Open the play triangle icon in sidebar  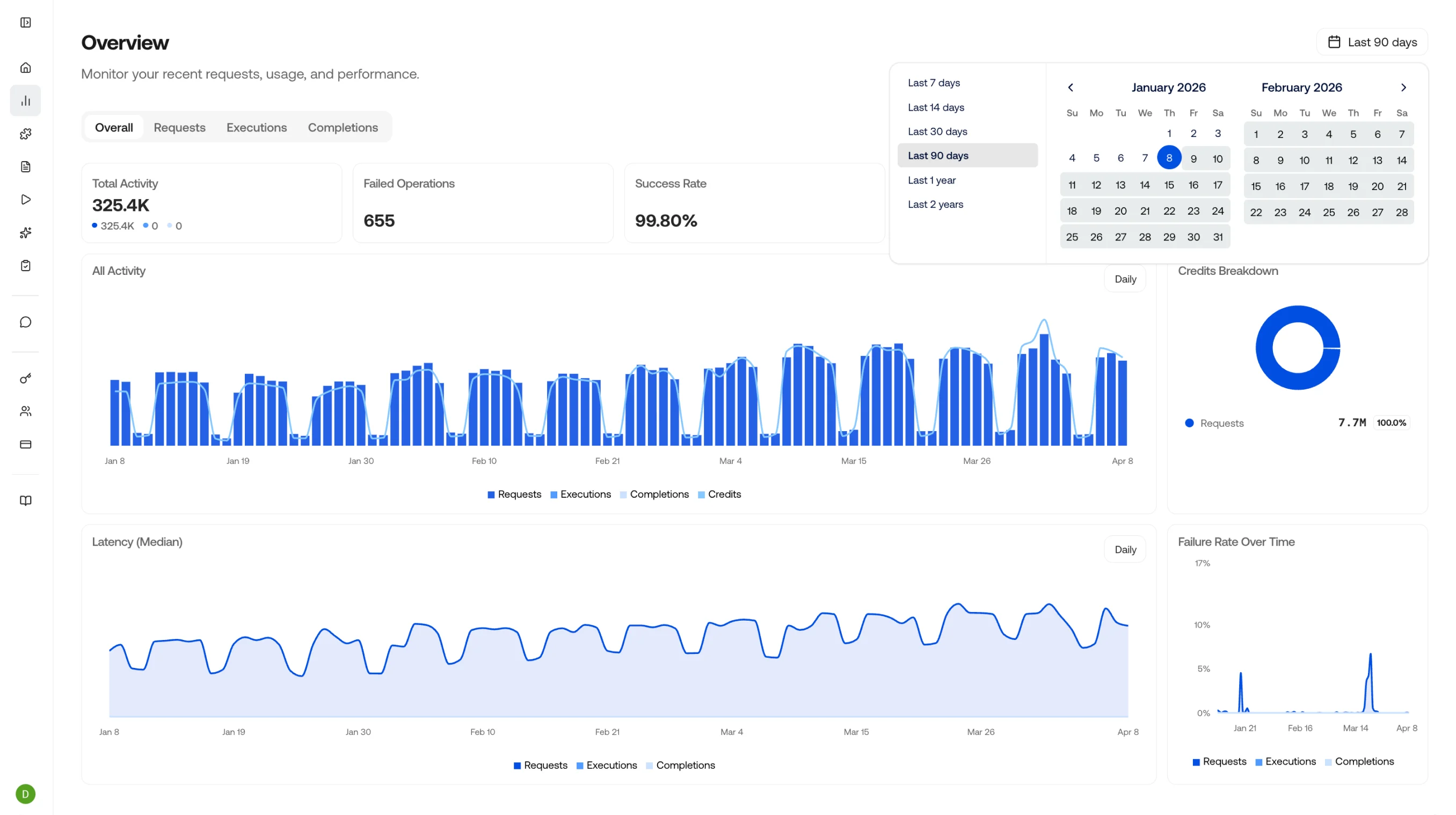(25, 200)
